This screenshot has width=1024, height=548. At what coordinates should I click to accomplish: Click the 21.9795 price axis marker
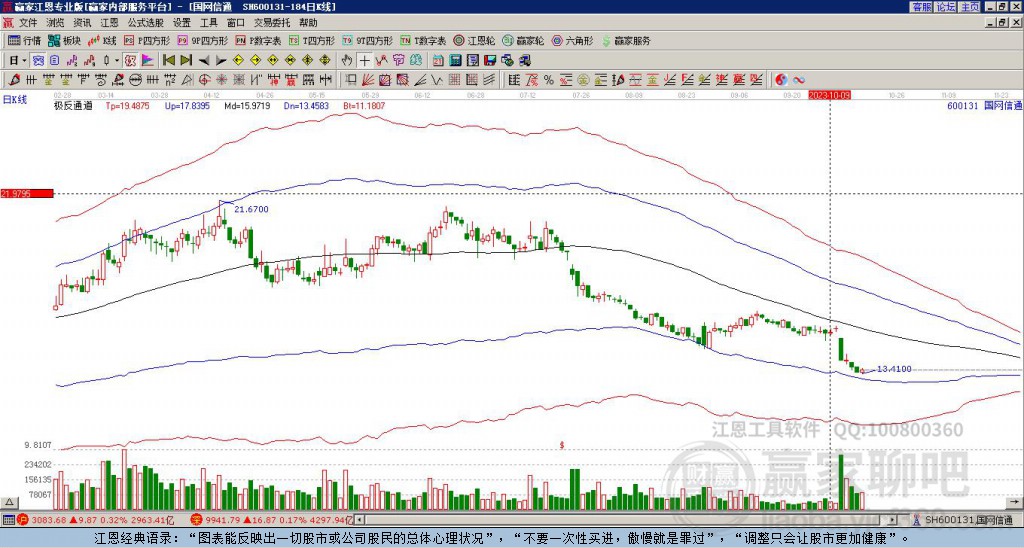(26, 193)
